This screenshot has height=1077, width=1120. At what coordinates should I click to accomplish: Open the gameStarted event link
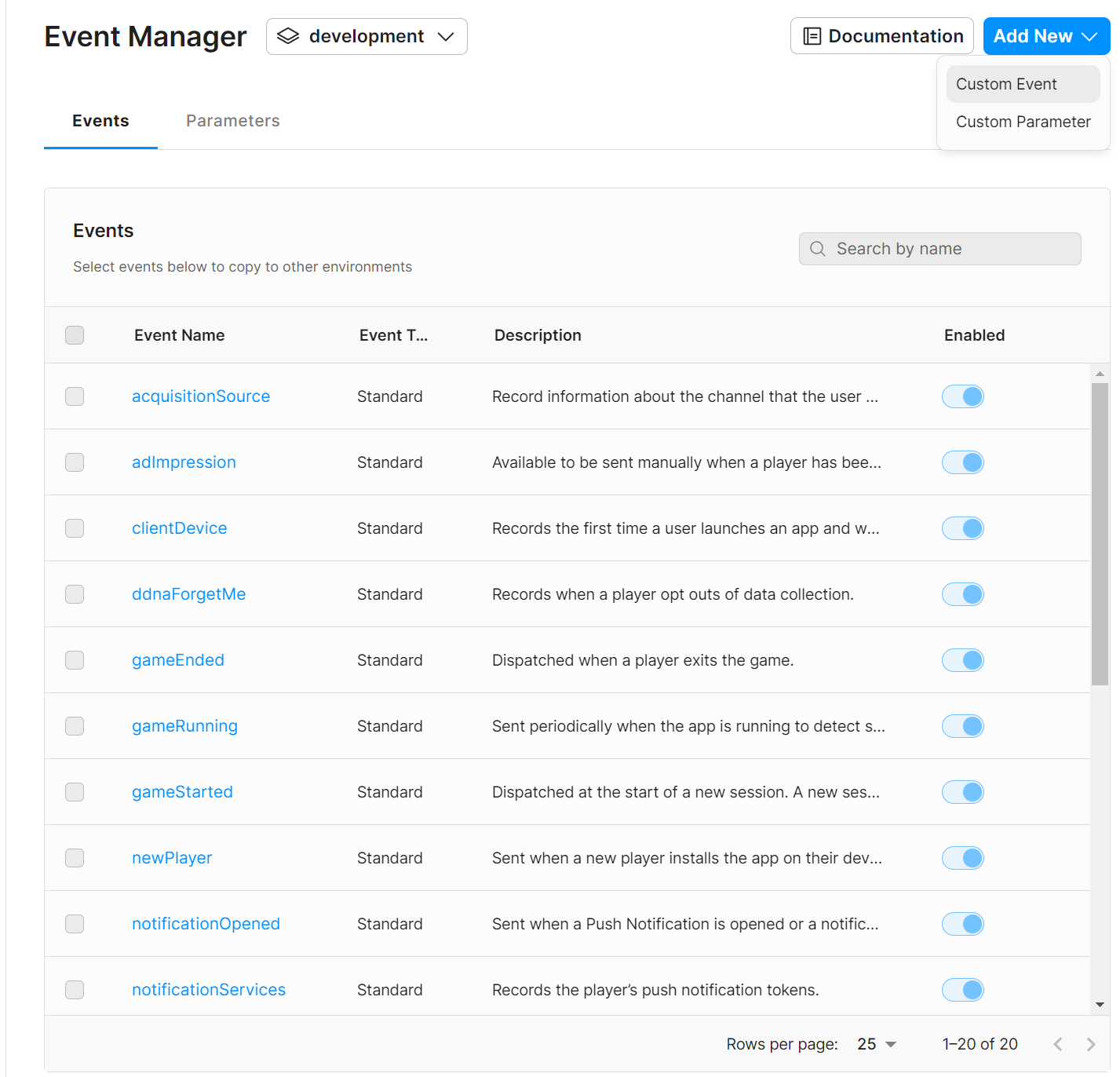[182, 792]
